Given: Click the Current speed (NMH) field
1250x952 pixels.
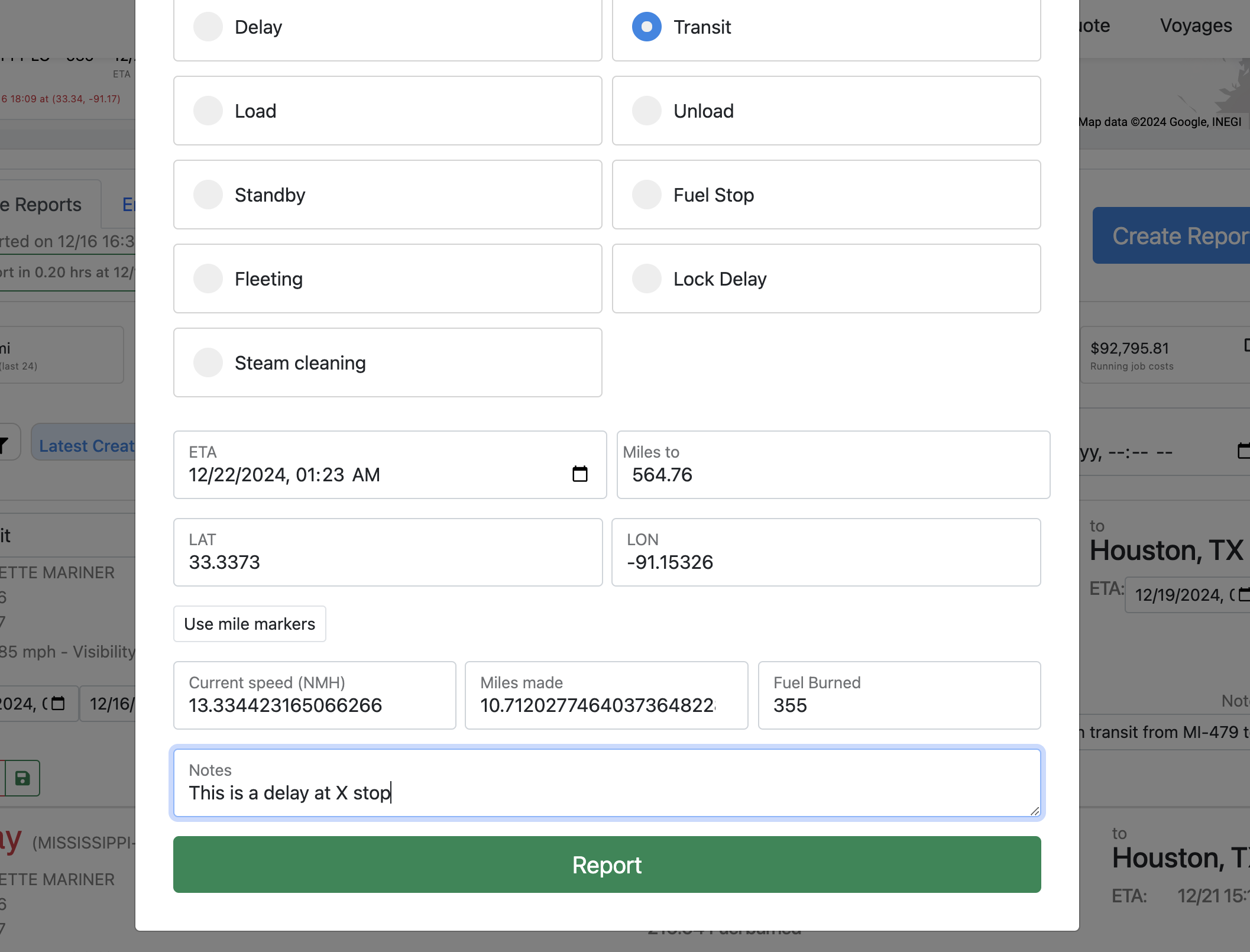Looking at the screenshot, I should 315,705.
